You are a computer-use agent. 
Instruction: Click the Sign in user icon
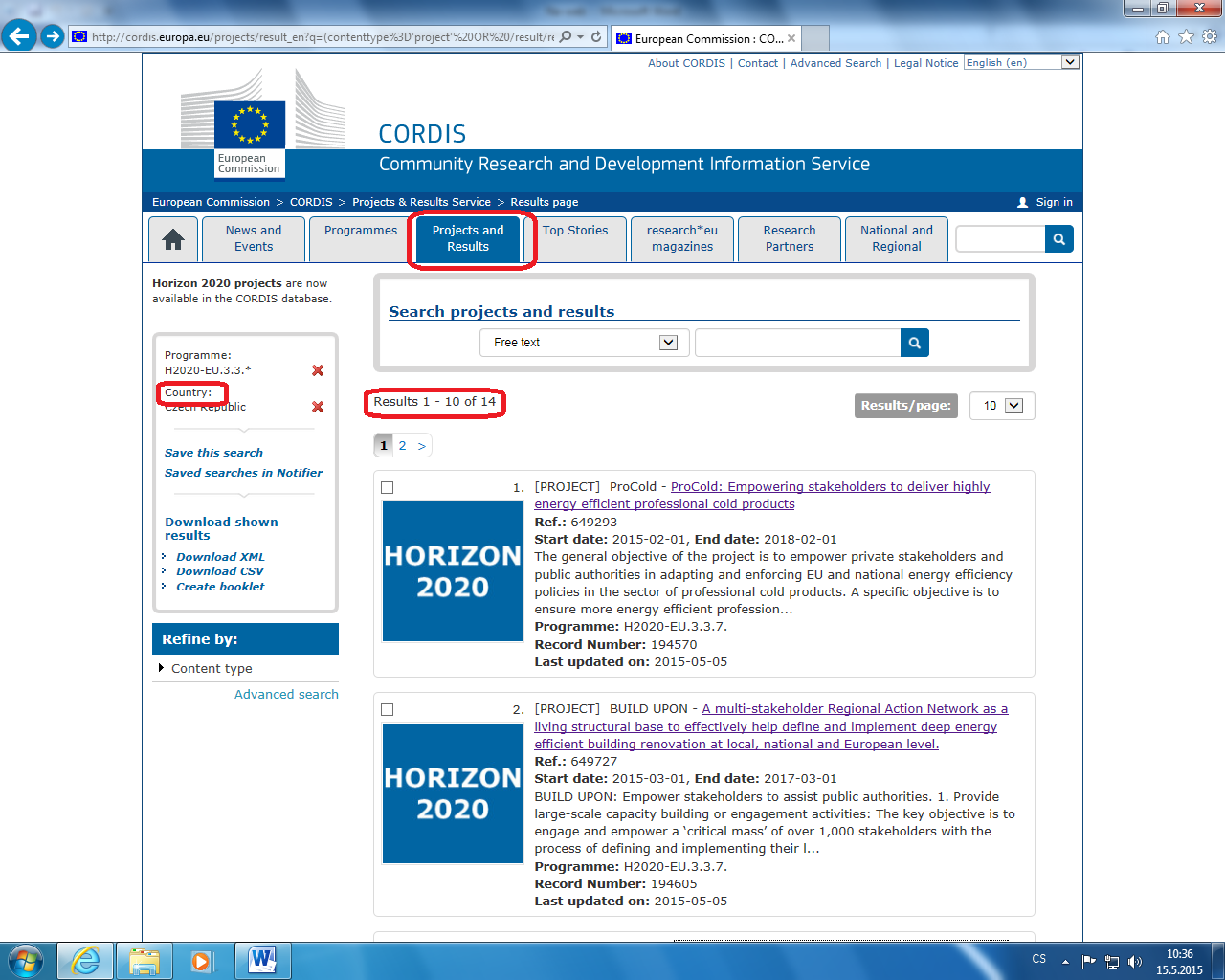1022,202
